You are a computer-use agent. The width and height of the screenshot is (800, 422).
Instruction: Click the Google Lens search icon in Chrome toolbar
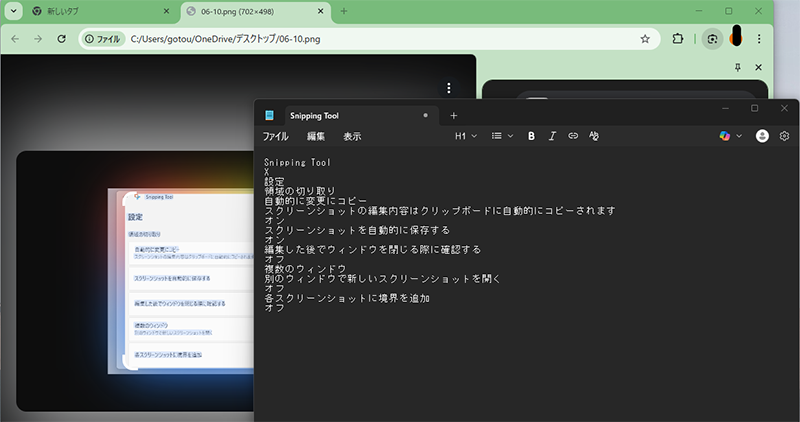[x=712, y=39]
